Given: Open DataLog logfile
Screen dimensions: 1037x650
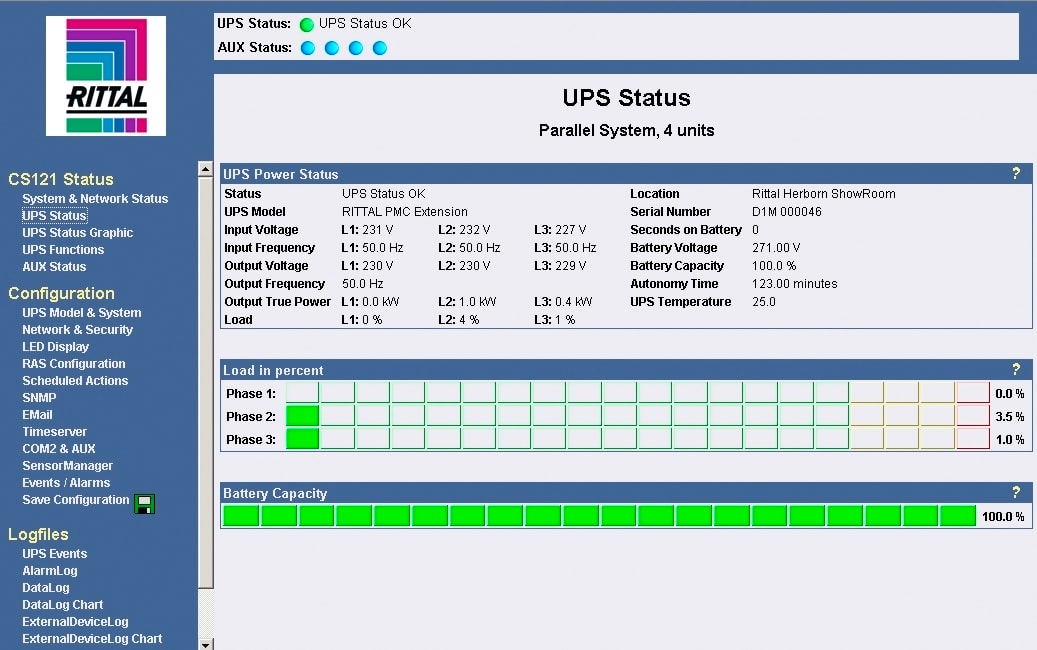Looking at the screenshot, I should coord(46,588).
